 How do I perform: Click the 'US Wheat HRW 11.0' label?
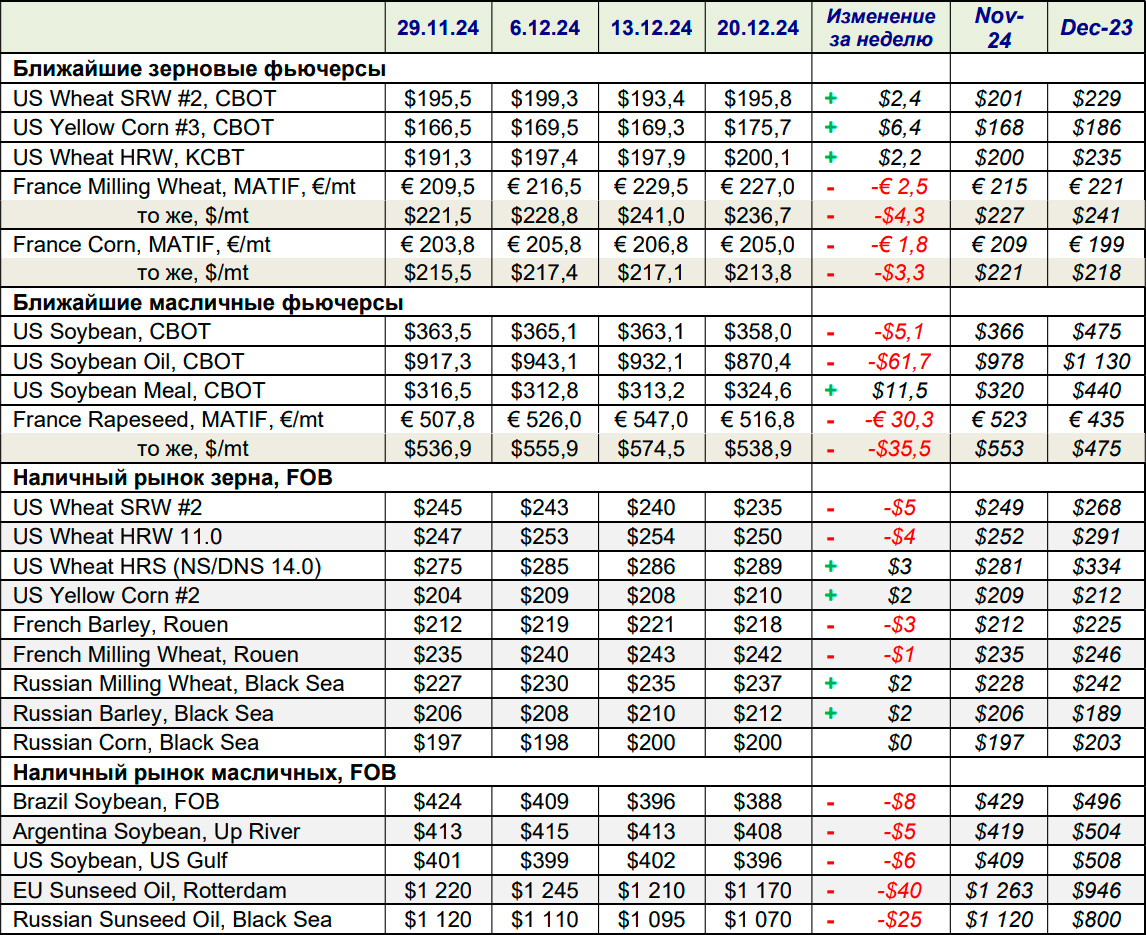(118, 537)
